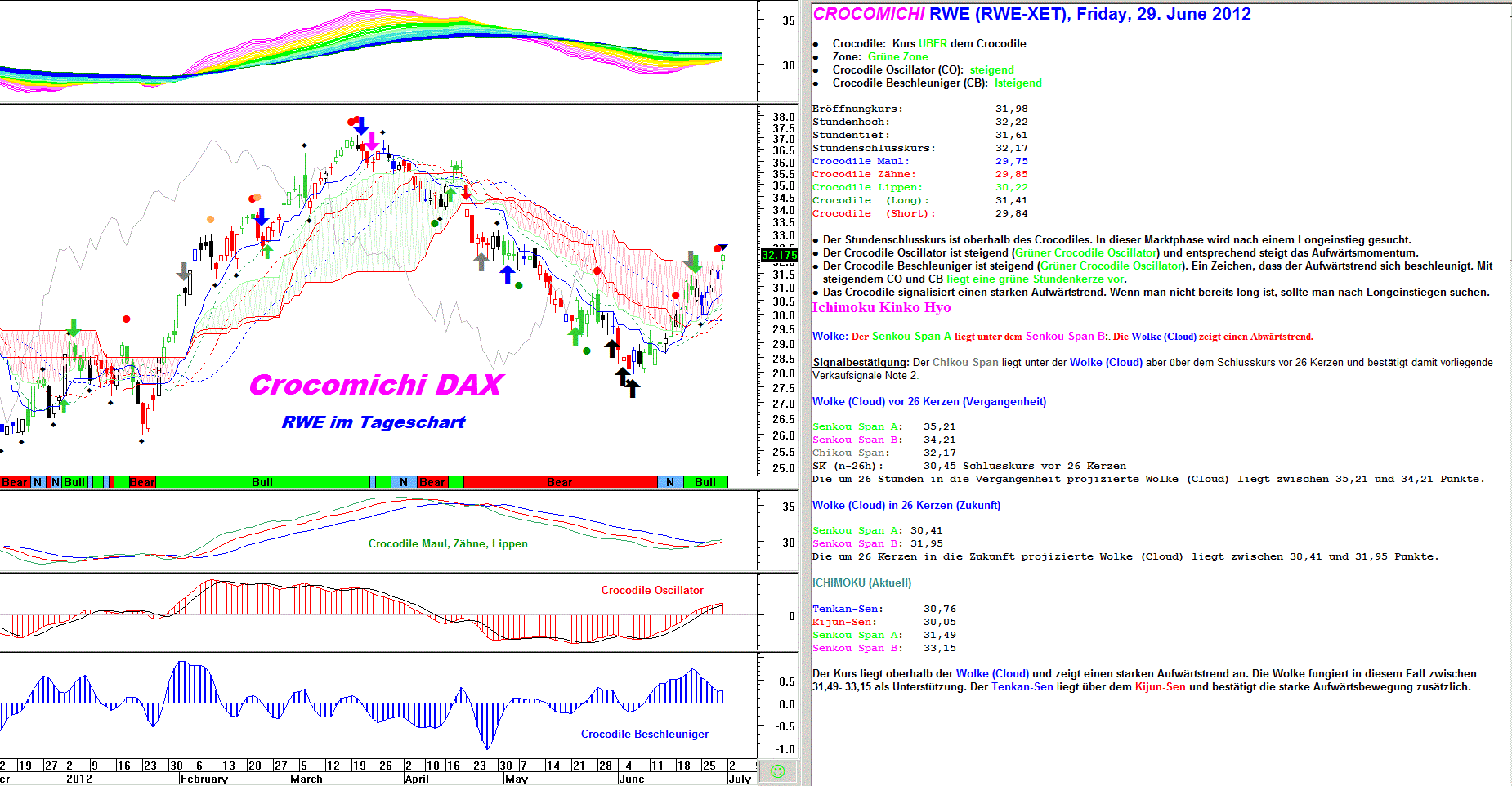Click the Crocodile Beschleuniger label
This screenshot has height=786, width=1512.
click(644, 734)
